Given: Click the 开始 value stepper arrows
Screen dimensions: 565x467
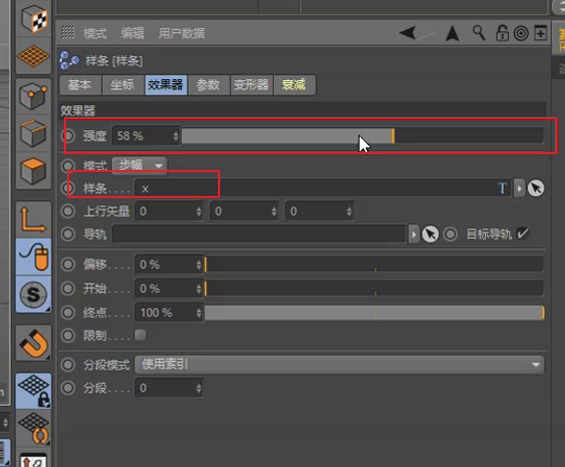Looking at the screenshot, I should (199, 289).
